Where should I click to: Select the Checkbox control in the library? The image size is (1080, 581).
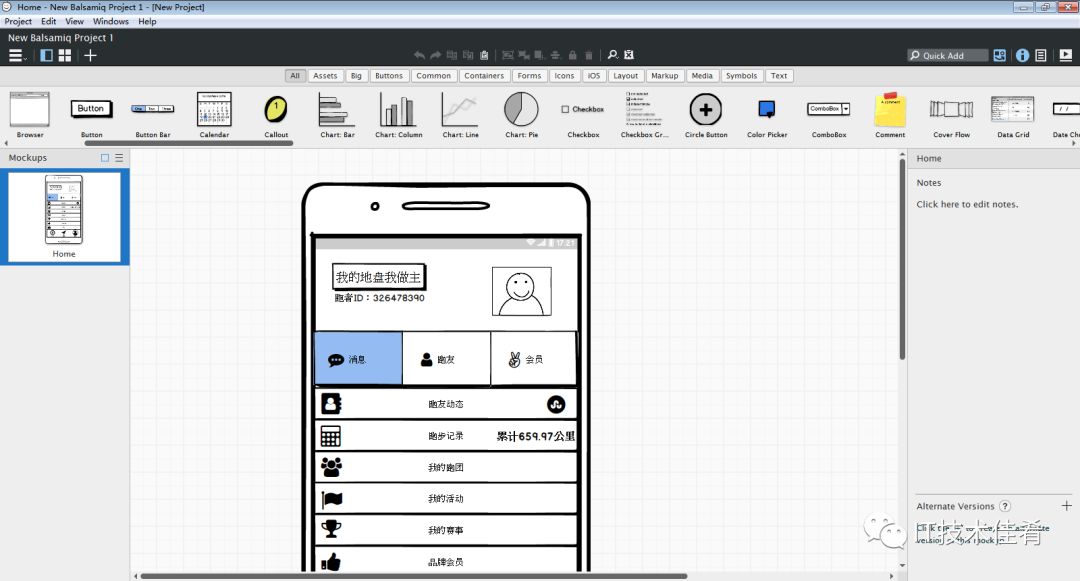(x=582, y=112)
